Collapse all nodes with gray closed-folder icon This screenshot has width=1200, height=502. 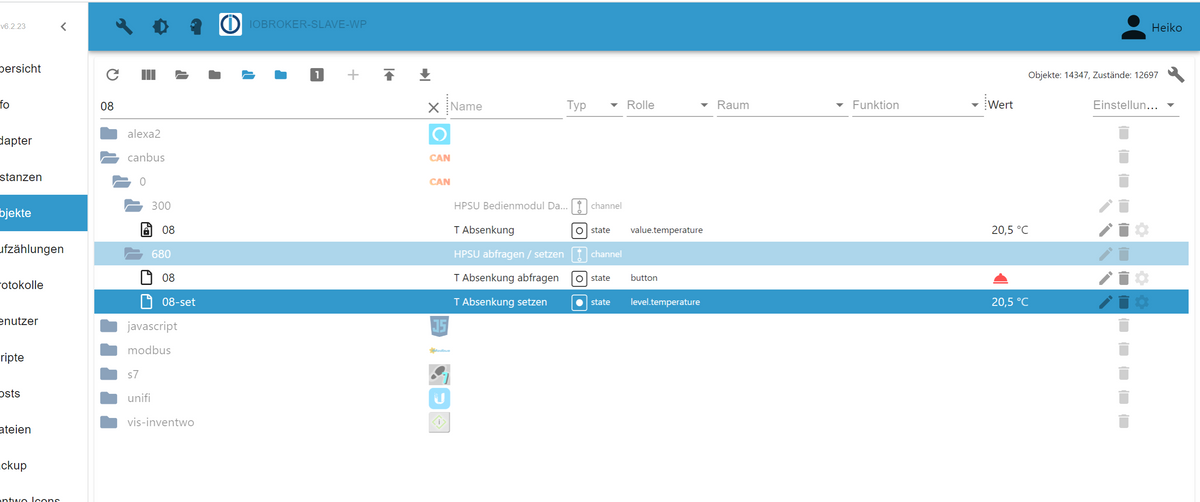[215, 75]
